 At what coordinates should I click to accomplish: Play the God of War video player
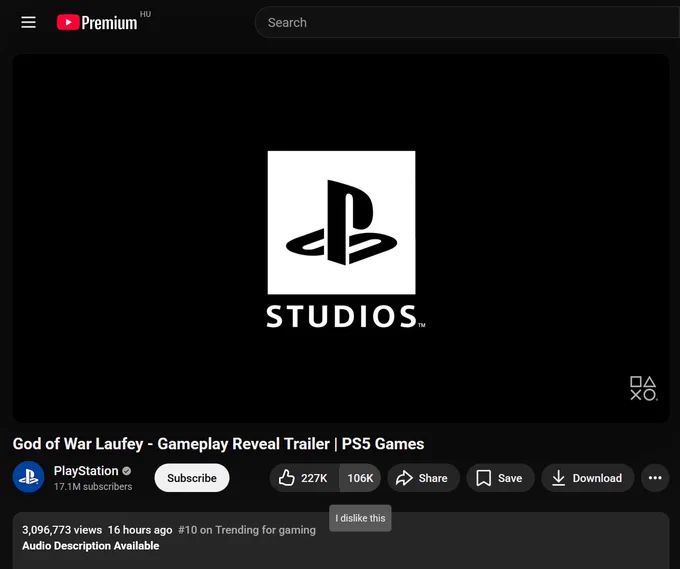point(341,238)
